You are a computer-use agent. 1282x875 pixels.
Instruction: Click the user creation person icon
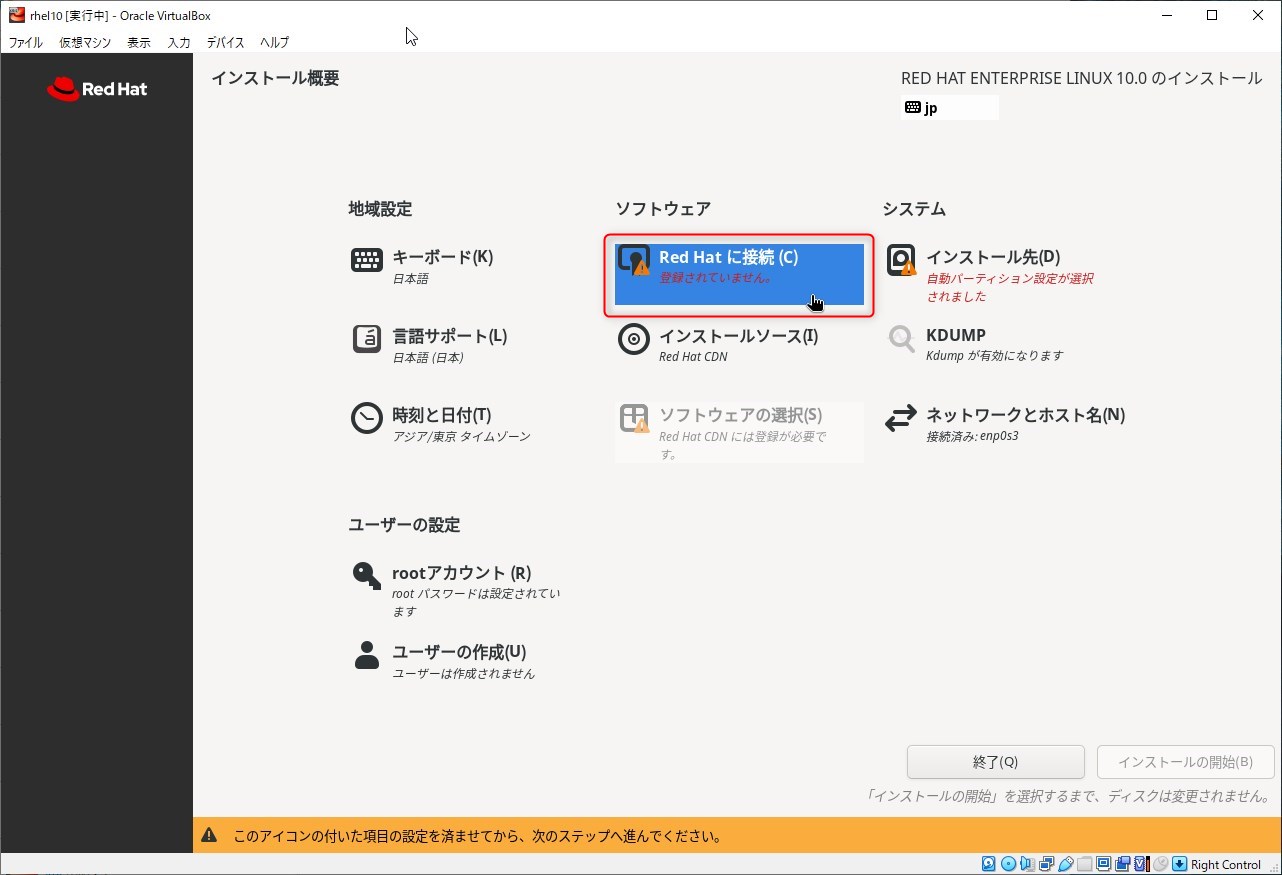(x=367, y=655)
